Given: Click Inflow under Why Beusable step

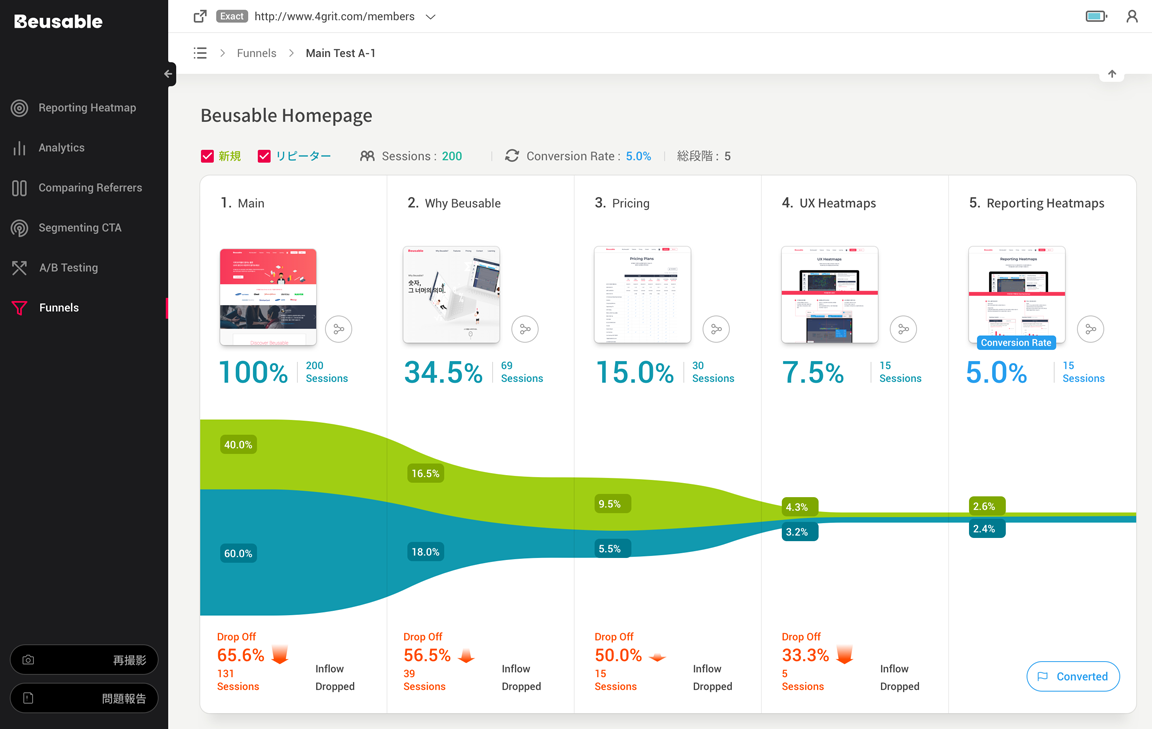Looking at the screenshot, I should click(516, 669).
